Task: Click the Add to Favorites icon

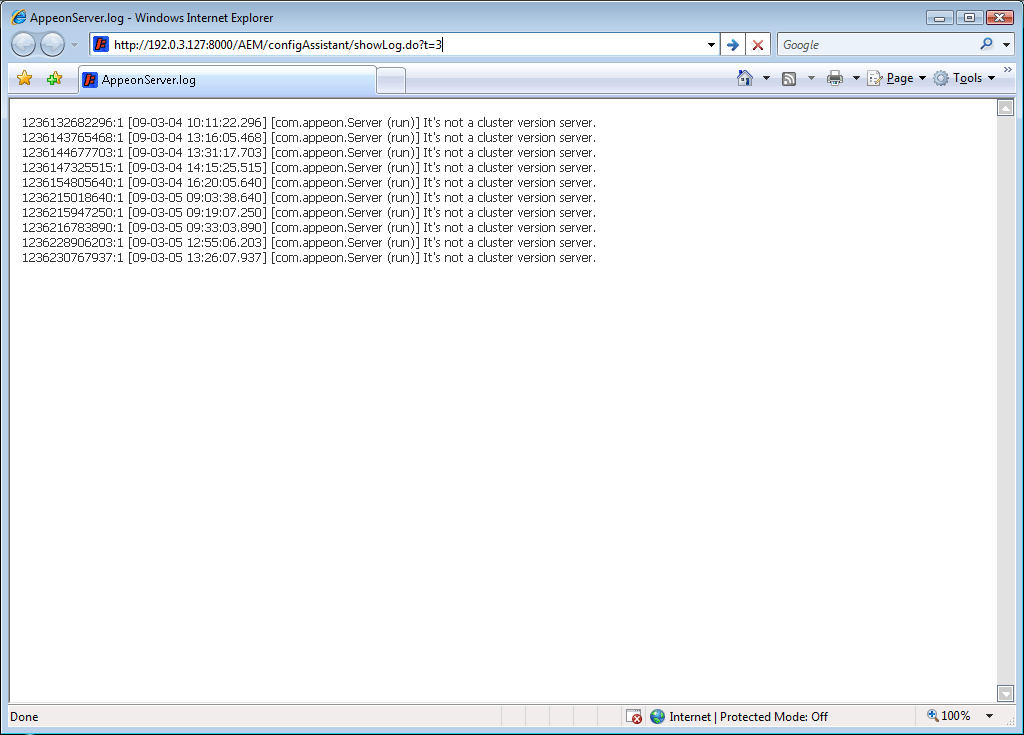Action: coord(55,77)
